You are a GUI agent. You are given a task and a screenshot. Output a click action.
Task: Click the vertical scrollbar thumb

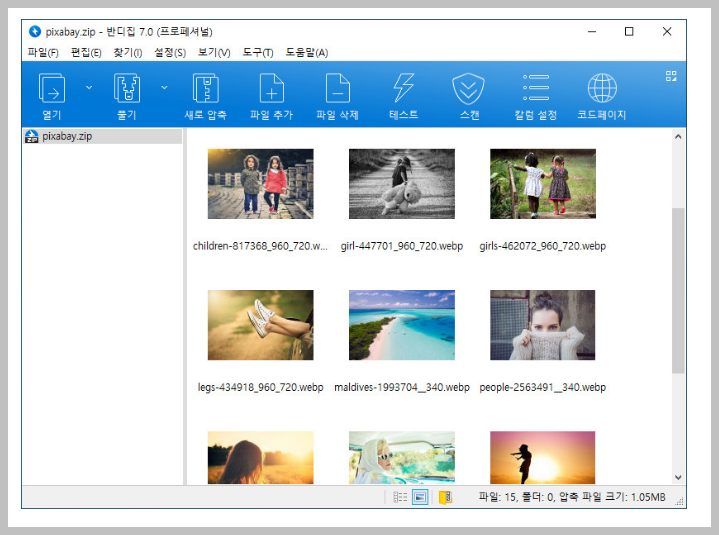click(x=678, y=291)
